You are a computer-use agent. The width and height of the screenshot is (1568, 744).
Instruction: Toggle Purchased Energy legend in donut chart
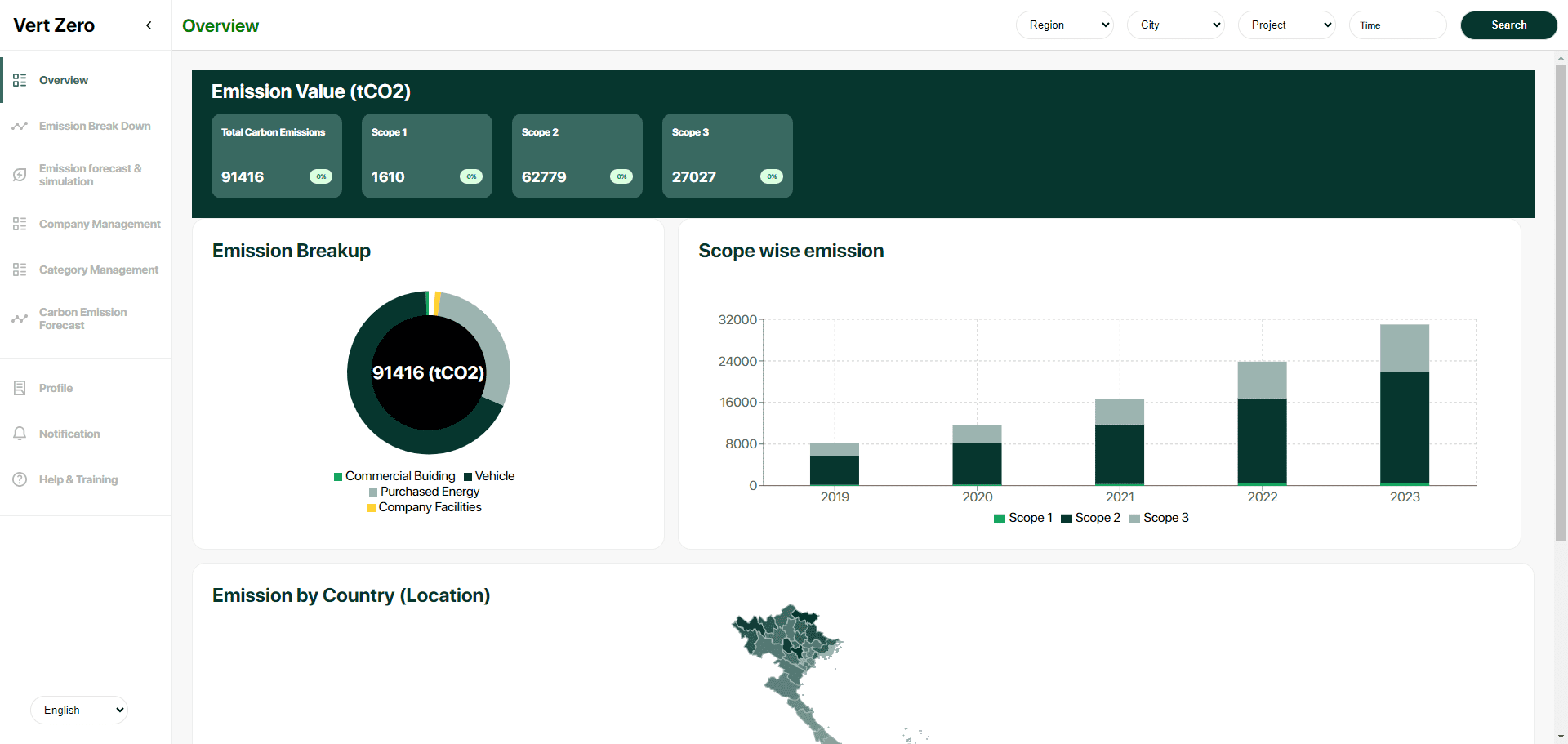click(425, 492)
